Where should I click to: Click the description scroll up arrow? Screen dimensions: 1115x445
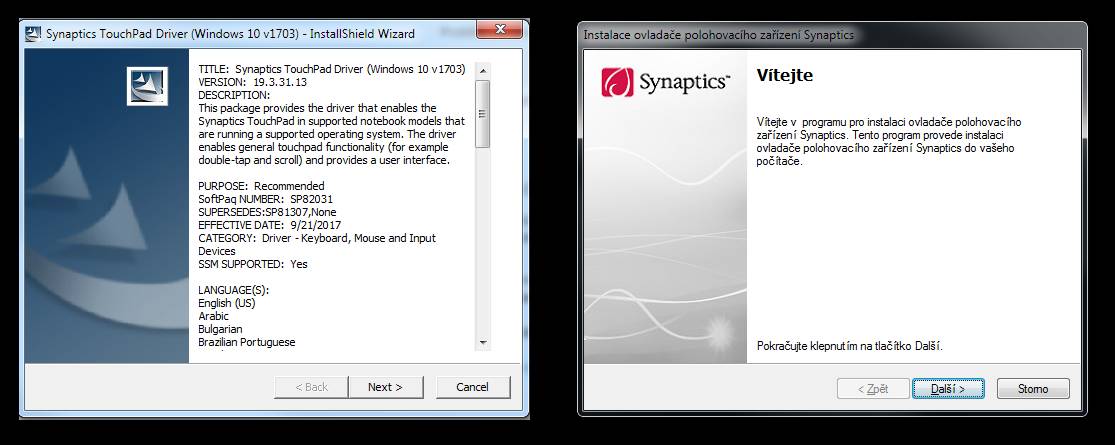(x=483, y=71)
